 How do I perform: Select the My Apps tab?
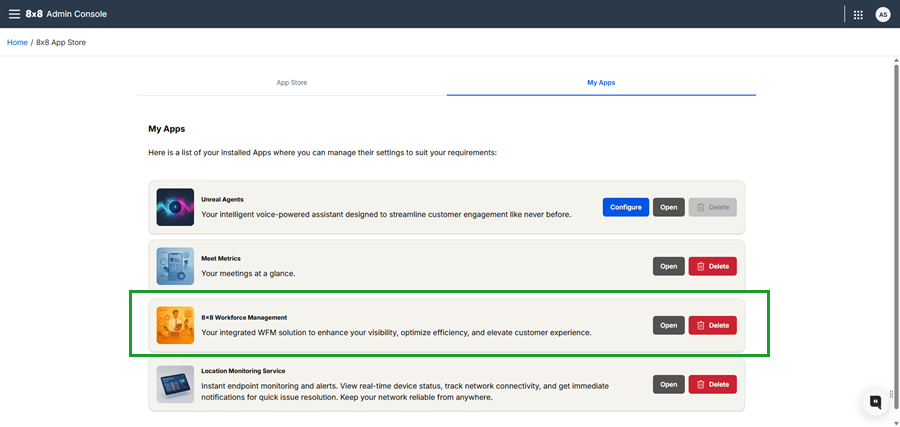(x=601, y=82)
